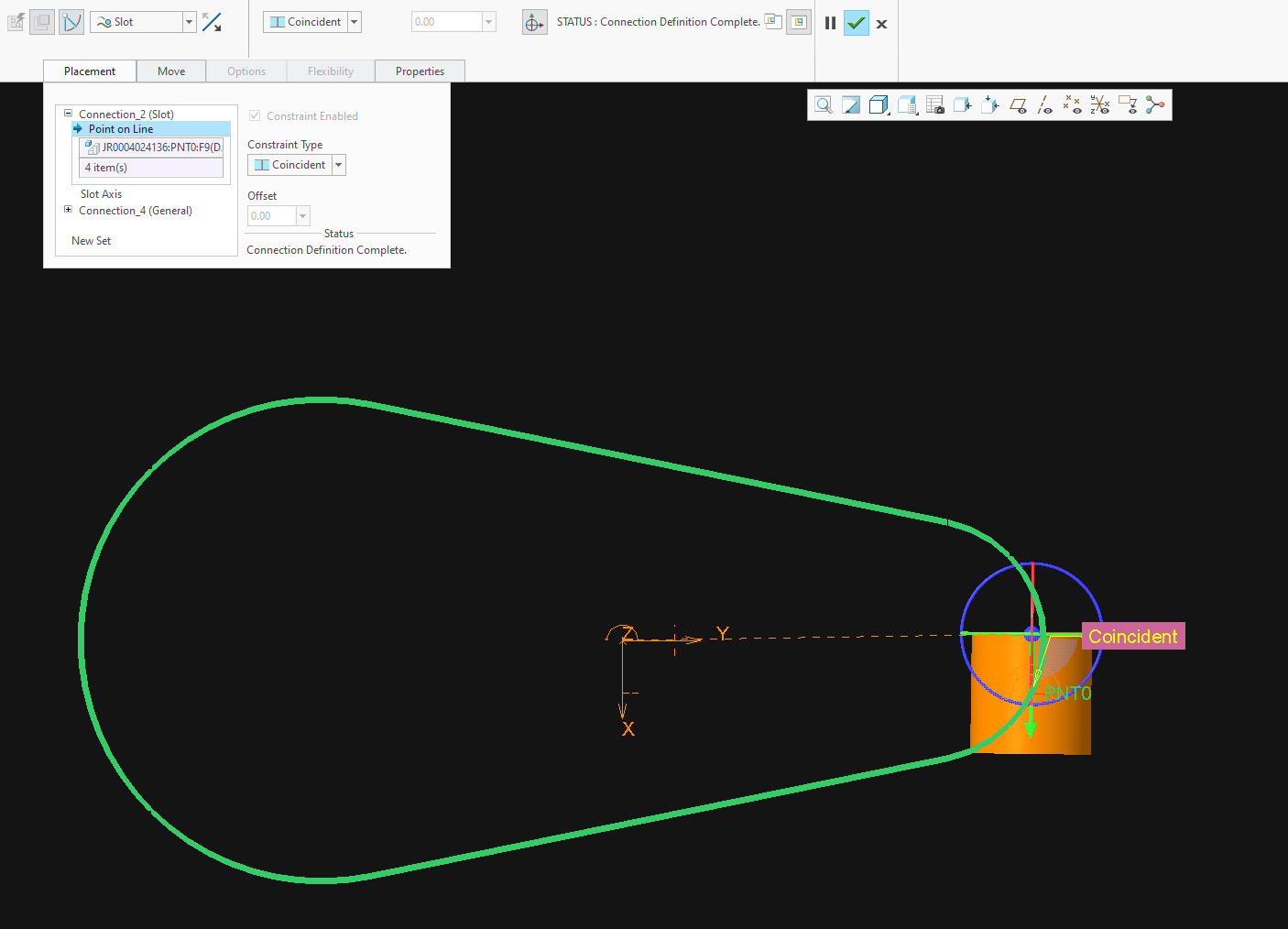Viewport: 1288px width, 929px height.
Task: Swap the slot constraint orientation
Action: click(212, 21)
